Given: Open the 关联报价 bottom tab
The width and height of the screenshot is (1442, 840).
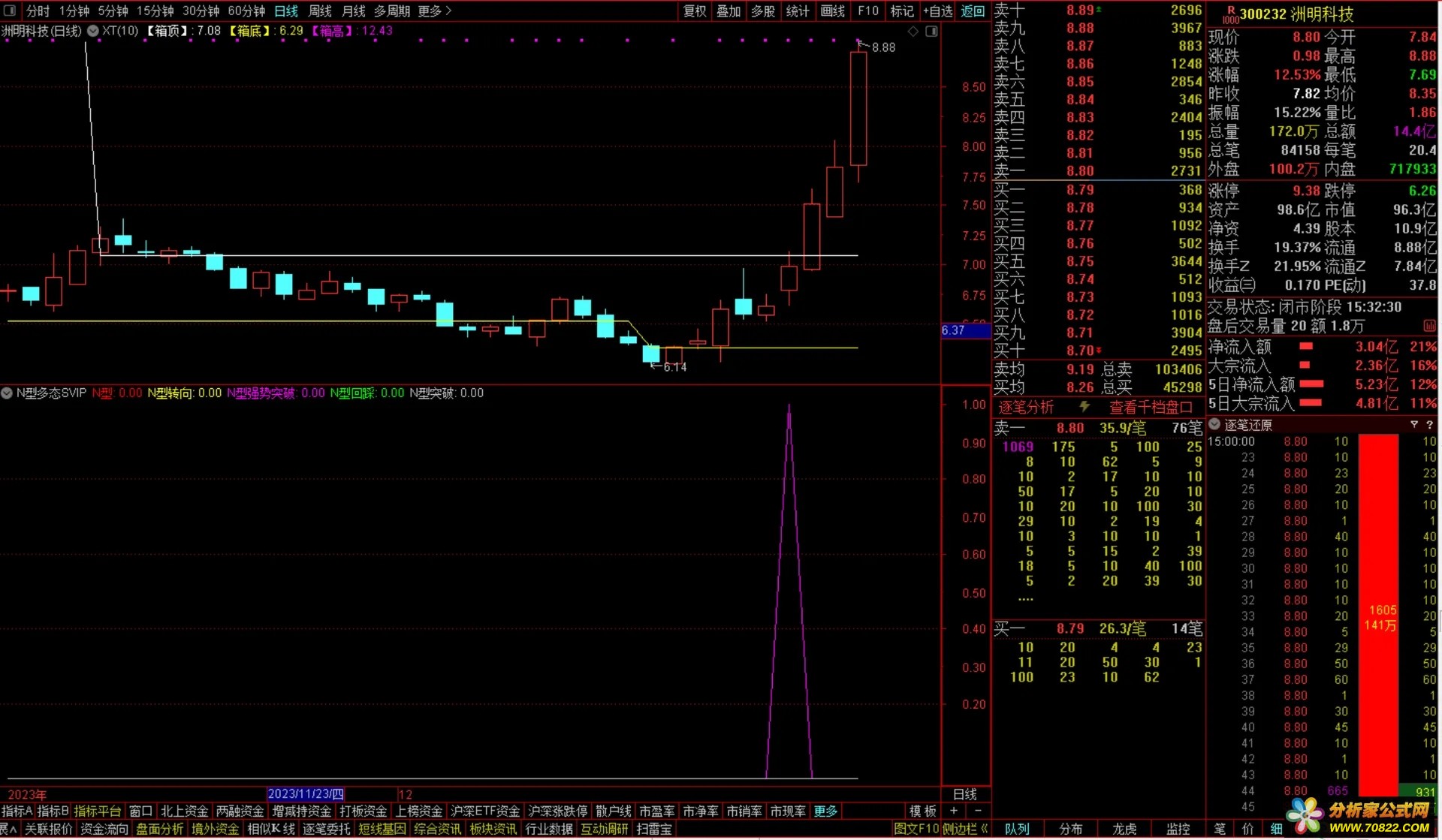Looking at the screenshot, I should [49, 829].
